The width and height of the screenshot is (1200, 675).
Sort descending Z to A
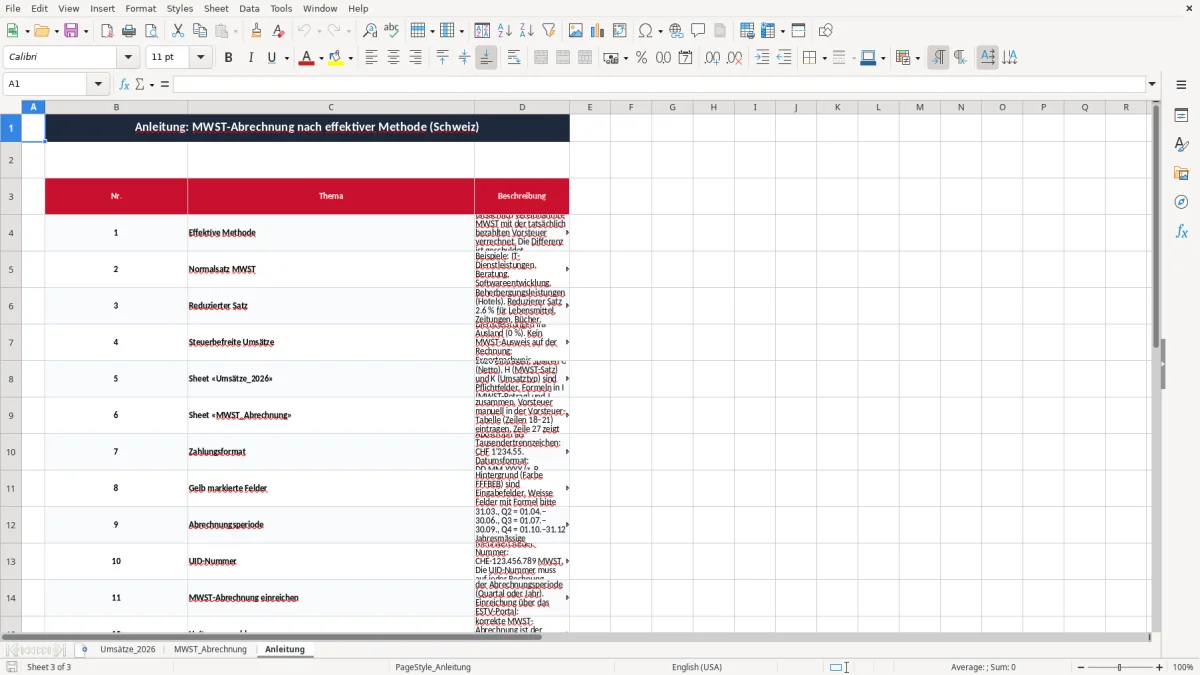coord(526,31)
